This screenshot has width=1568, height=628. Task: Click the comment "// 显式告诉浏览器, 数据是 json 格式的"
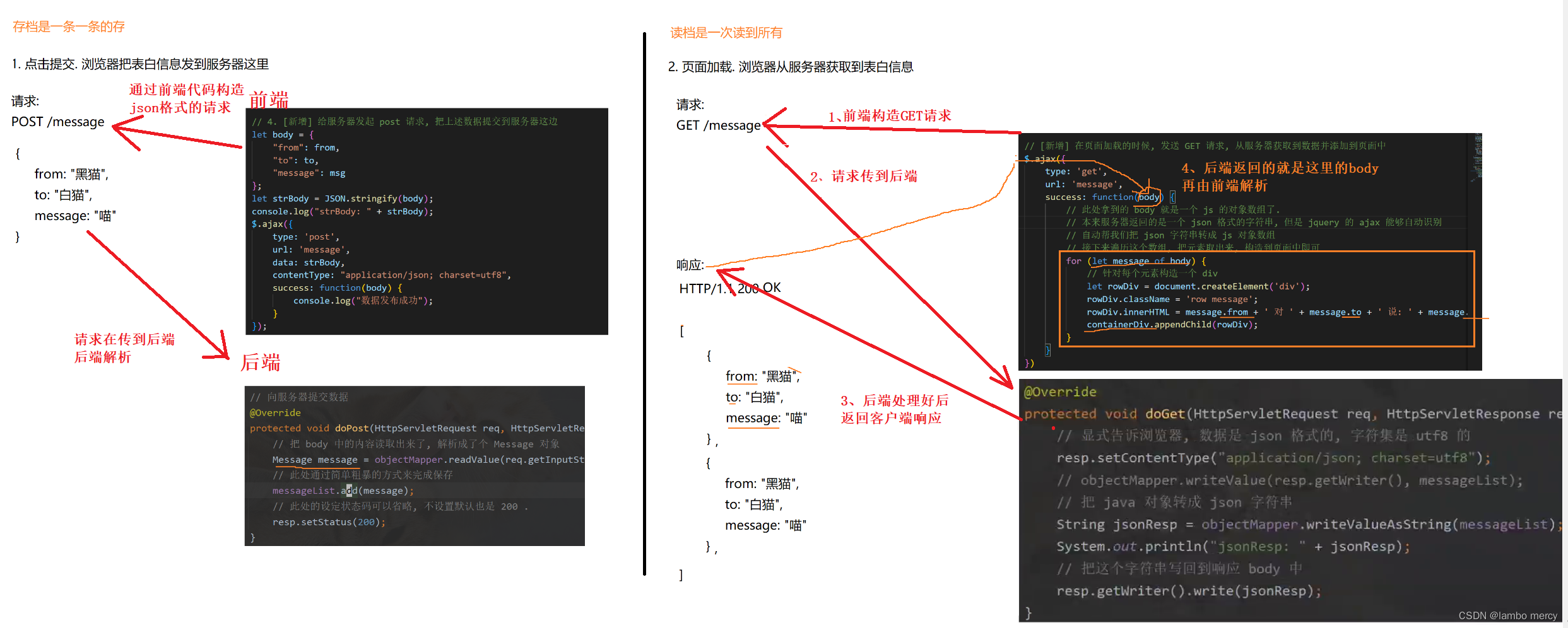pos(1264,436)
